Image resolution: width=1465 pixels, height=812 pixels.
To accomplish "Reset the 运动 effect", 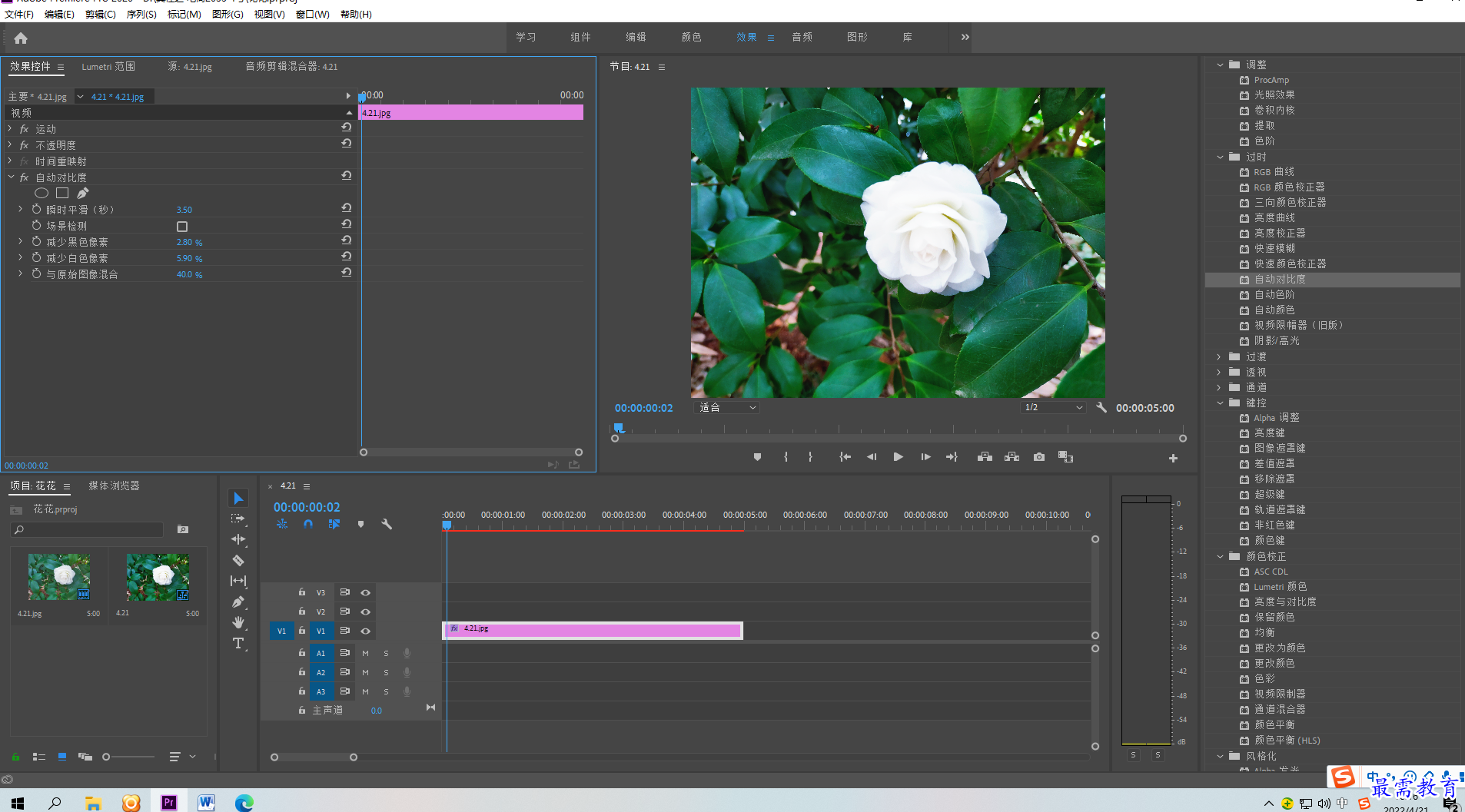I will coord(347,128).
